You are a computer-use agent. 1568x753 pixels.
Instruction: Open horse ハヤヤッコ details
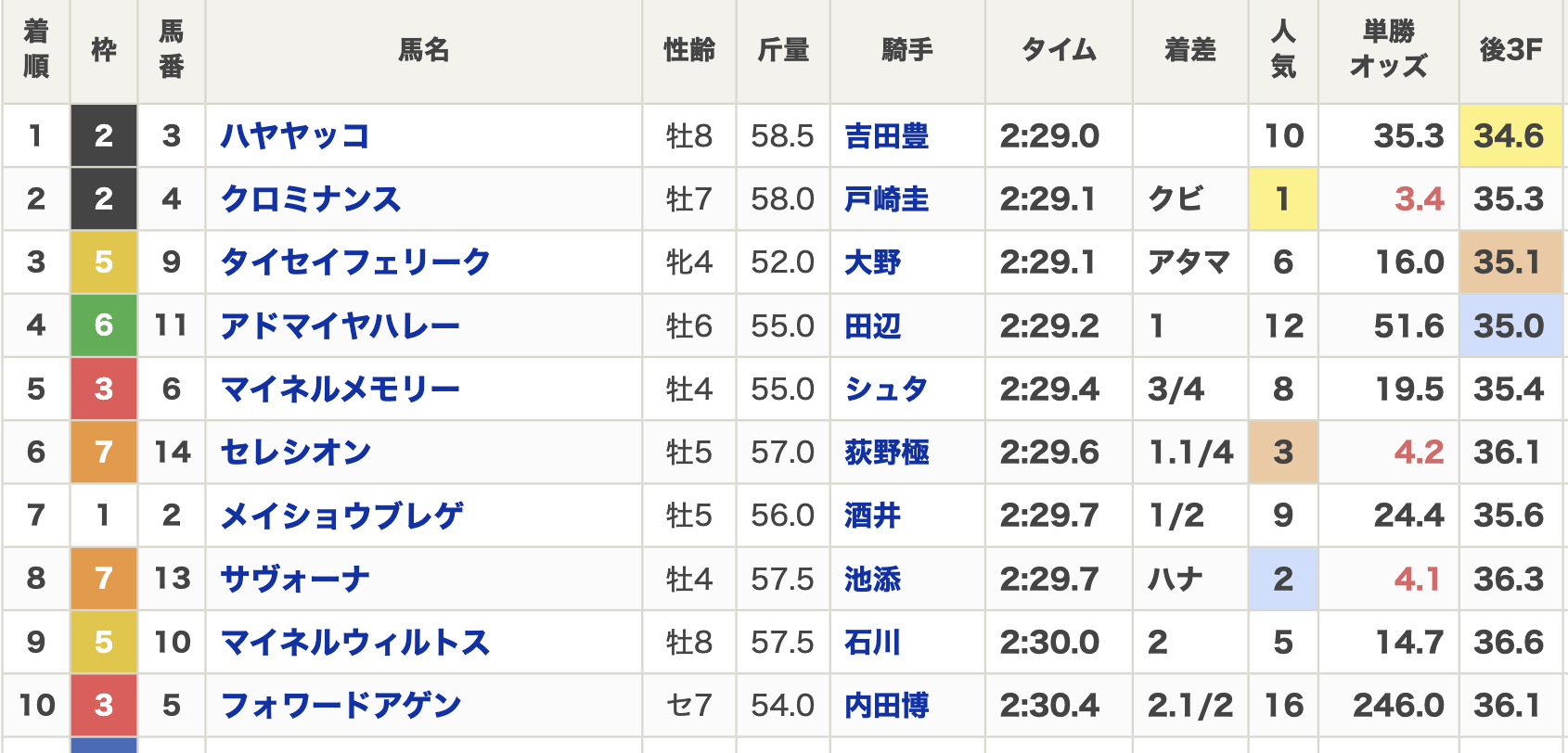coord(295,136)
